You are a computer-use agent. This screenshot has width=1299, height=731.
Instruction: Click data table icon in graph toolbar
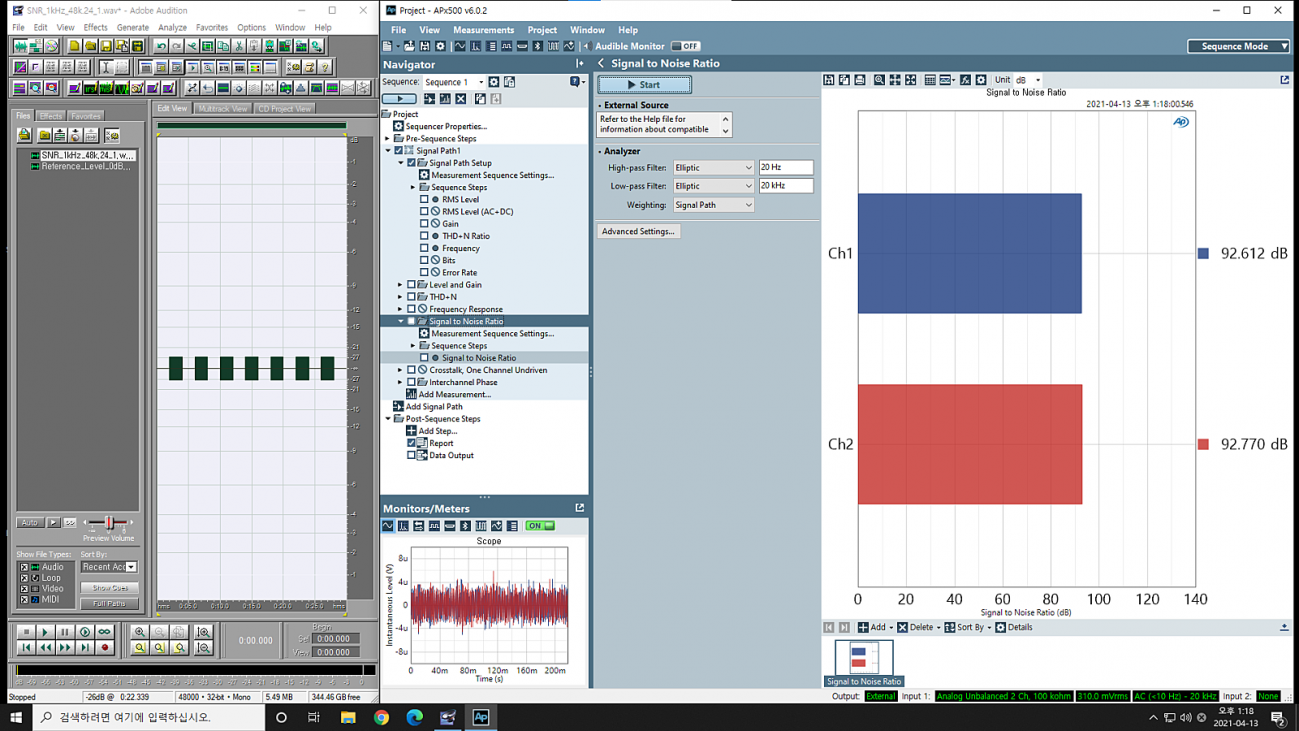click(x=929, y=80)
